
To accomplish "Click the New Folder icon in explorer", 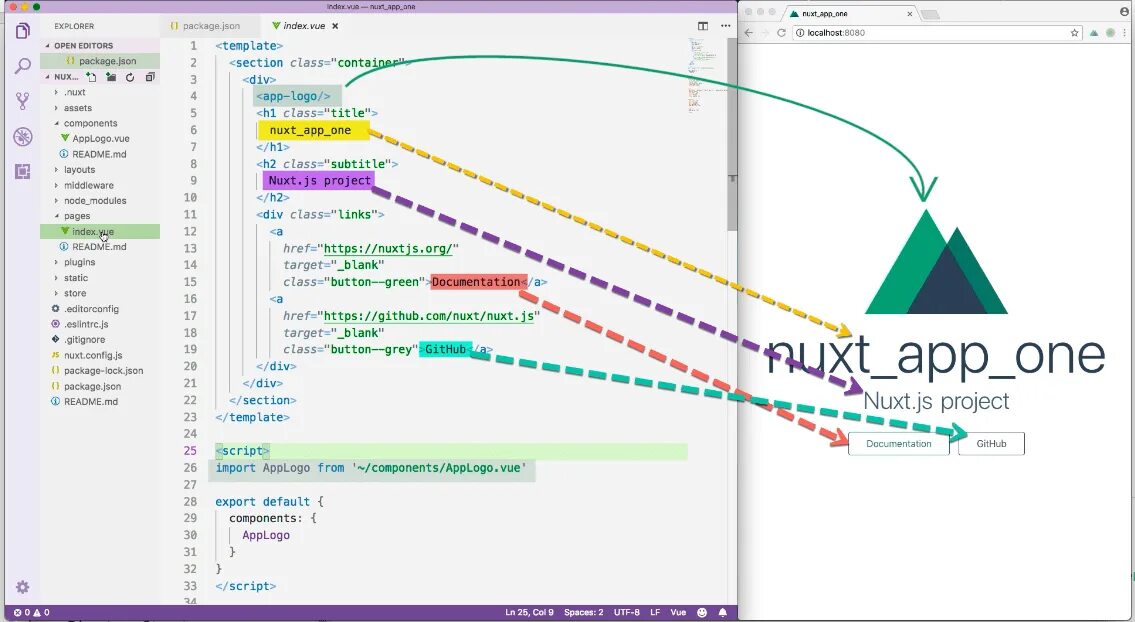I will coord(111,77).
